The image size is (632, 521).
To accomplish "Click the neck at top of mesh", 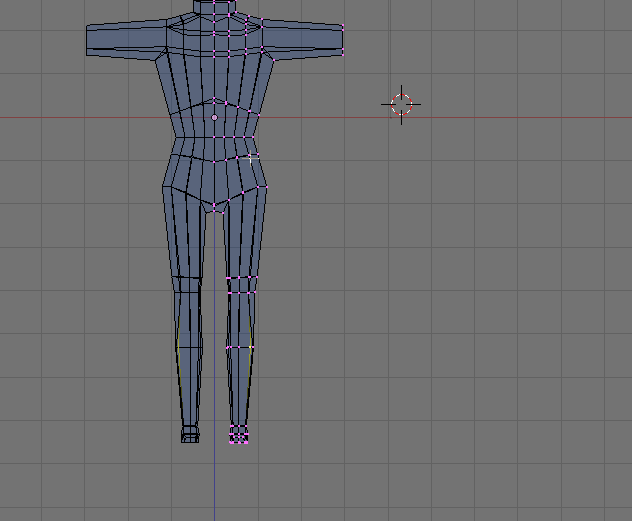I will click(214, 7).
